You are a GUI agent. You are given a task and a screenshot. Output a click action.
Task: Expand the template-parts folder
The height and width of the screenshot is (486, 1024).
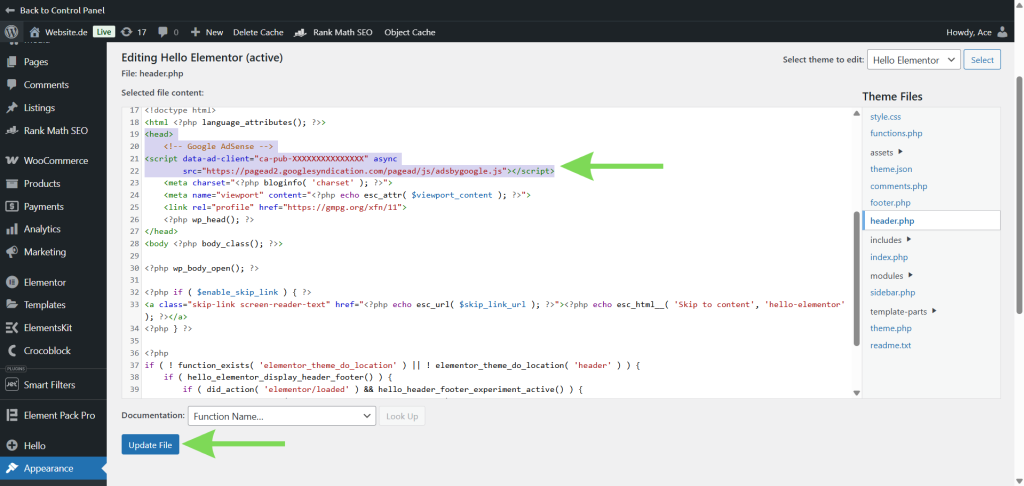pyautogui.click(x=934, y=311)
